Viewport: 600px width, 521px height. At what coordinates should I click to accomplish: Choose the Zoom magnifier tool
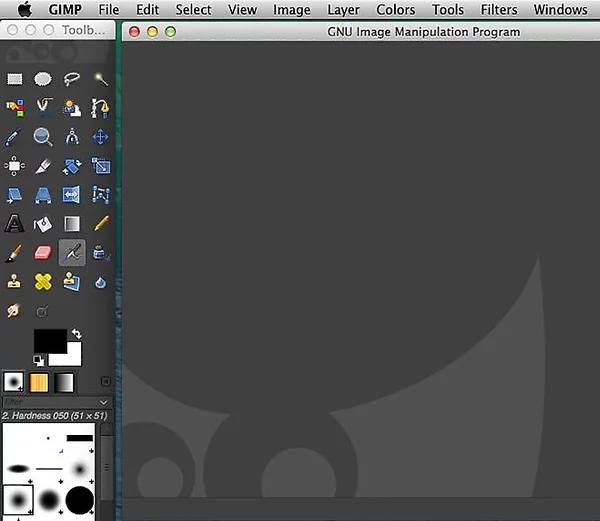tap(43, 137)
